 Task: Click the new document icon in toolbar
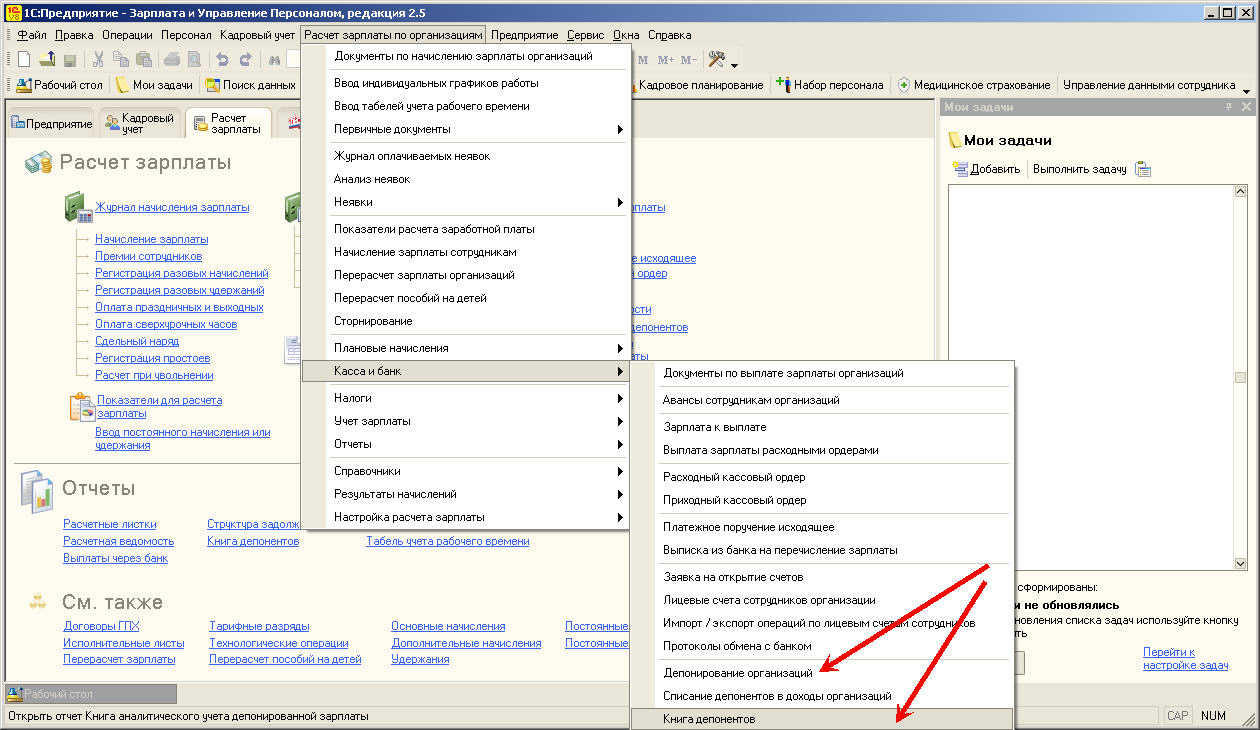click(24, 60)
